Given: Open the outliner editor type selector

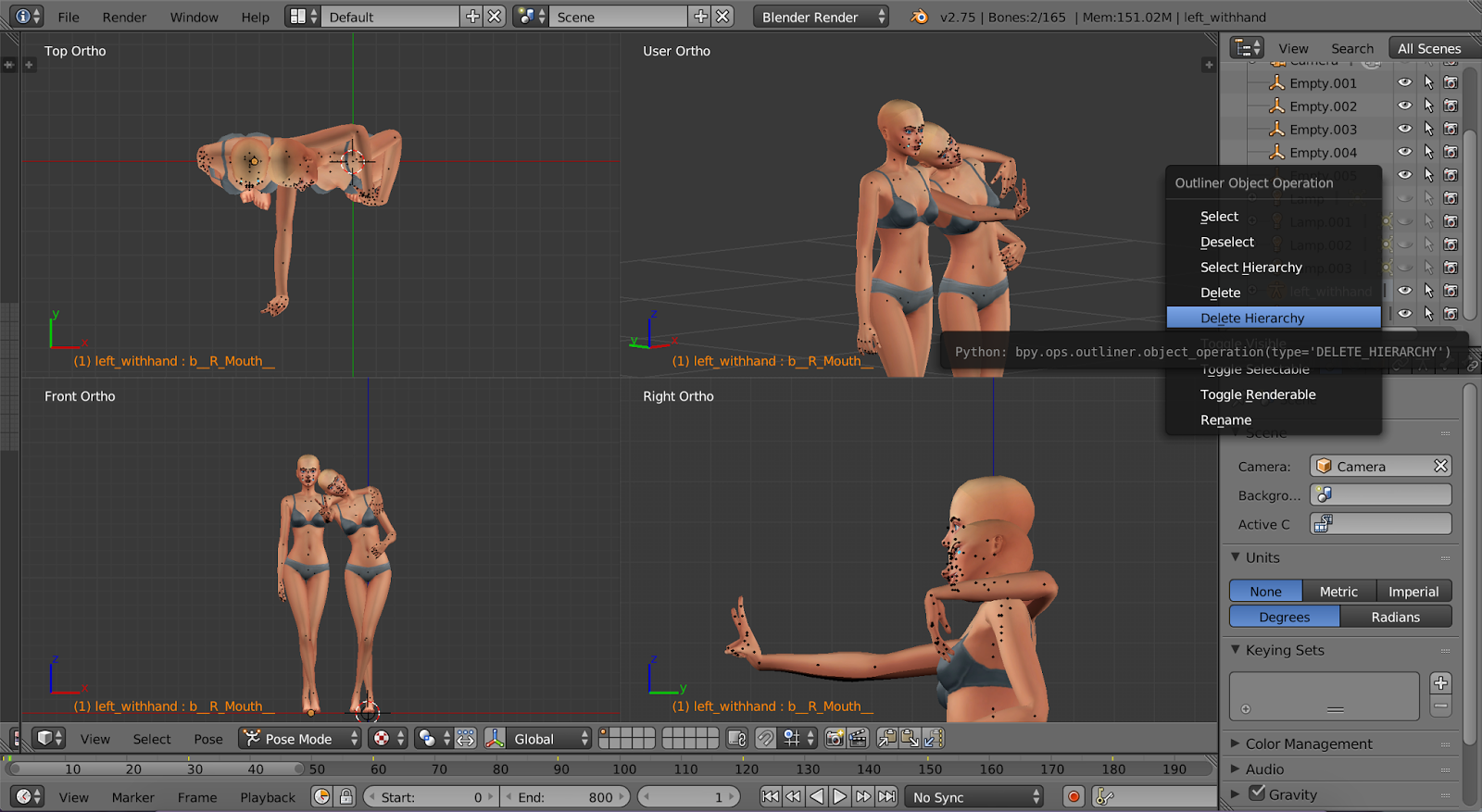Looking at the screenshot, I should pos(1247,48).
